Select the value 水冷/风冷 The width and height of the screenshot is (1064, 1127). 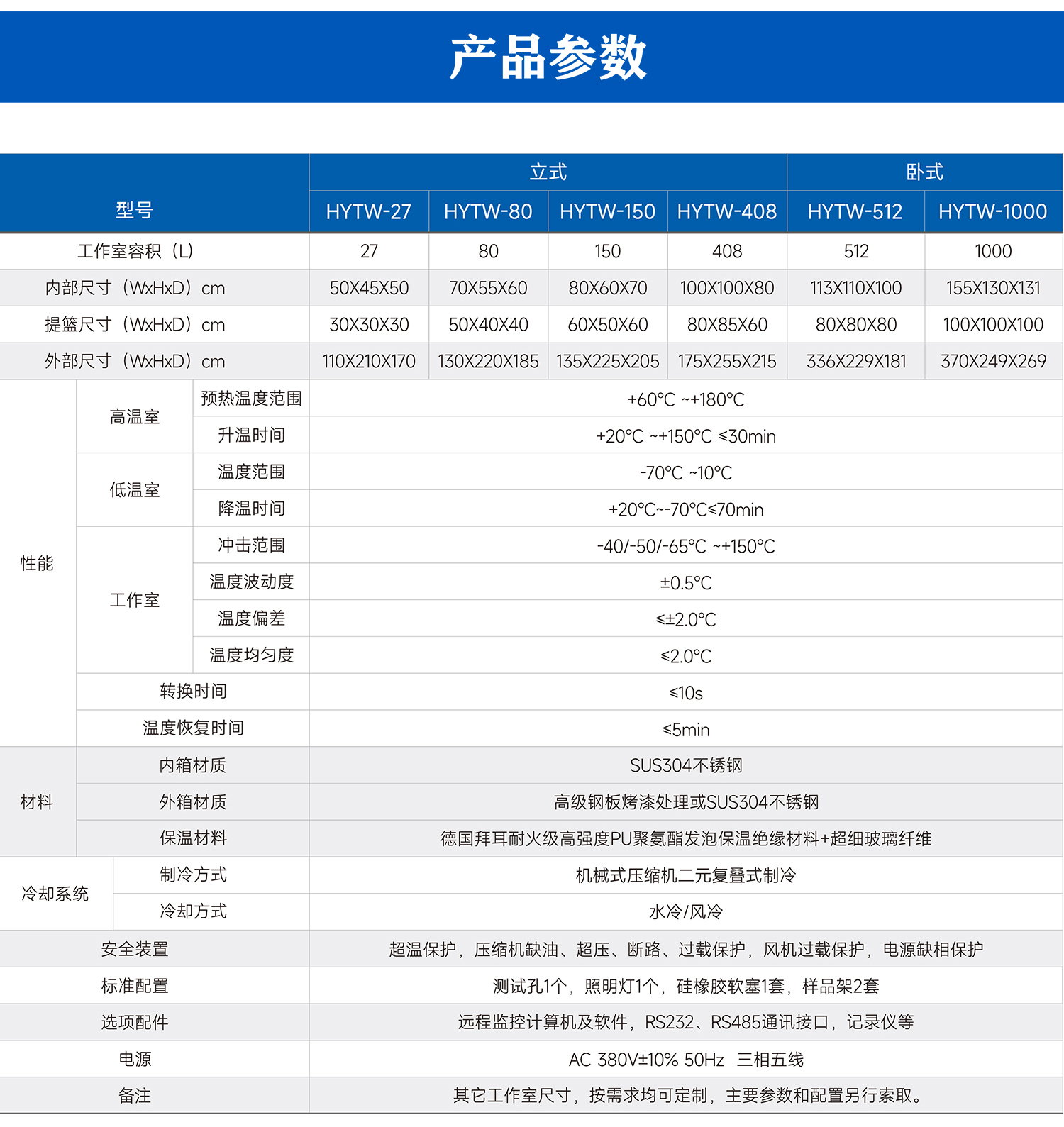pos(686,912)
